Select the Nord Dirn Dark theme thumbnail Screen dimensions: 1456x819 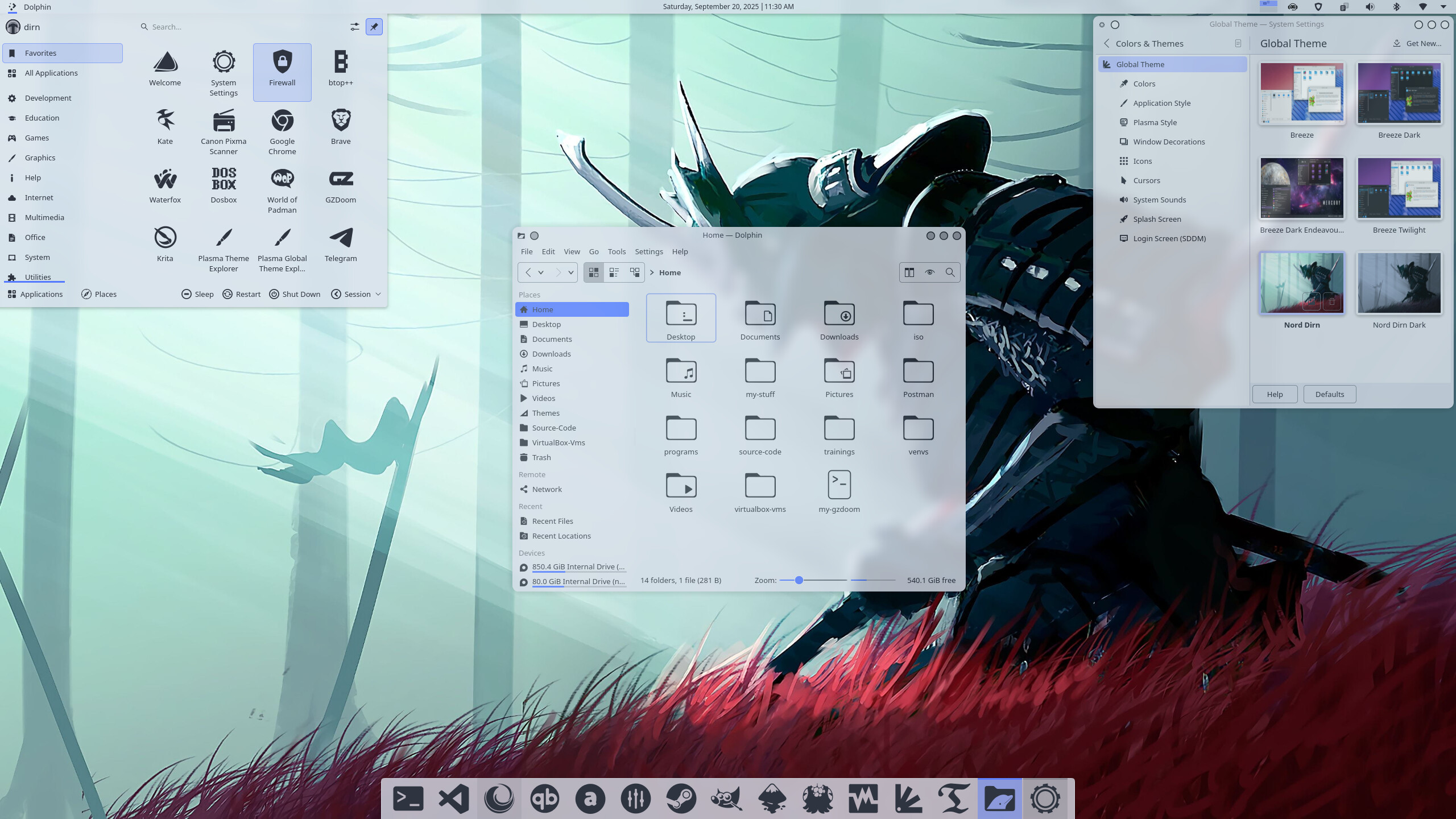(1399, 283)
